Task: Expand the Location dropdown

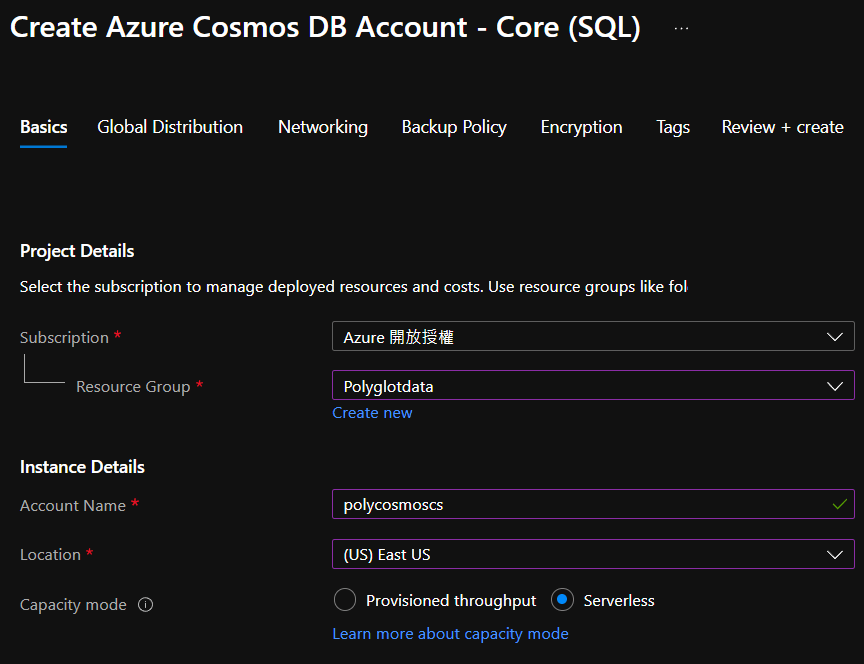Action: 592,554
